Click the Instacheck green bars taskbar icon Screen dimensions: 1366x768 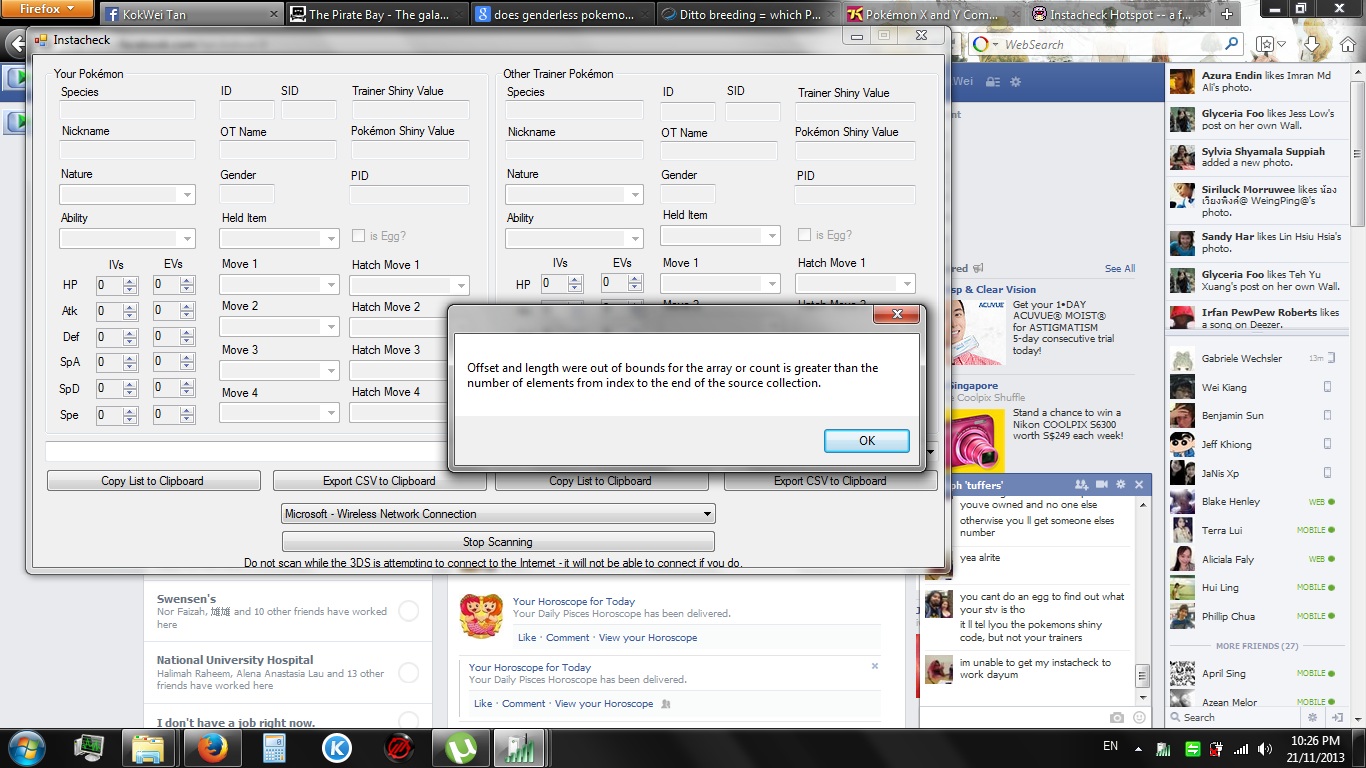point(519,748)
